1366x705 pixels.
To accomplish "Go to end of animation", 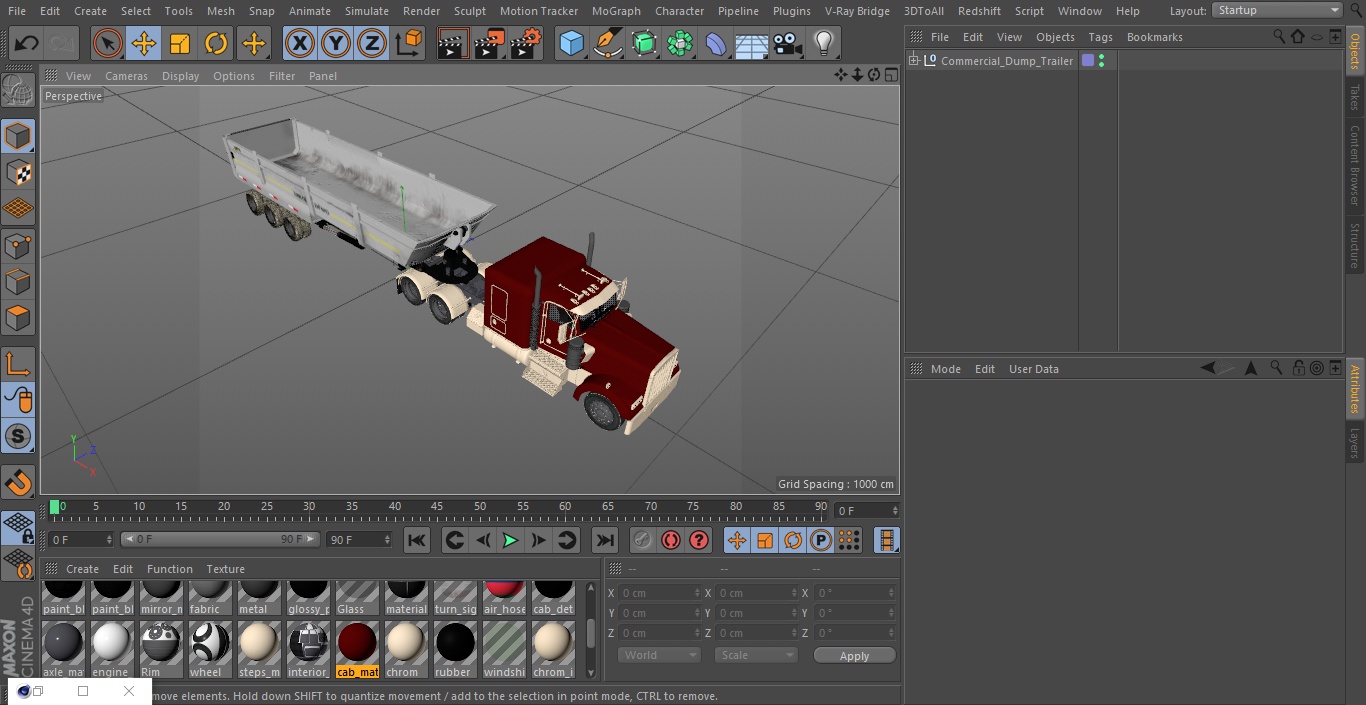I will click(605, 540).
